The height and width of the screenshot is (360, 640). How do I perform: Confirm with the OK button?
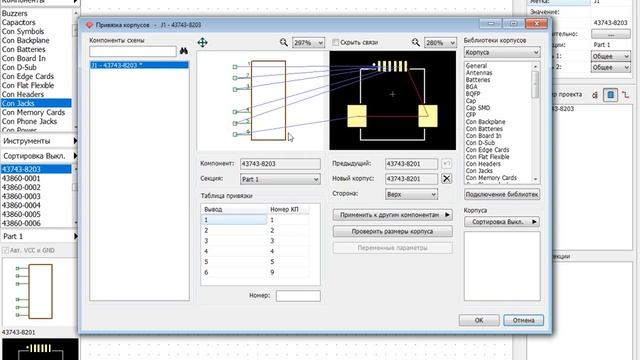pos(479,320)
